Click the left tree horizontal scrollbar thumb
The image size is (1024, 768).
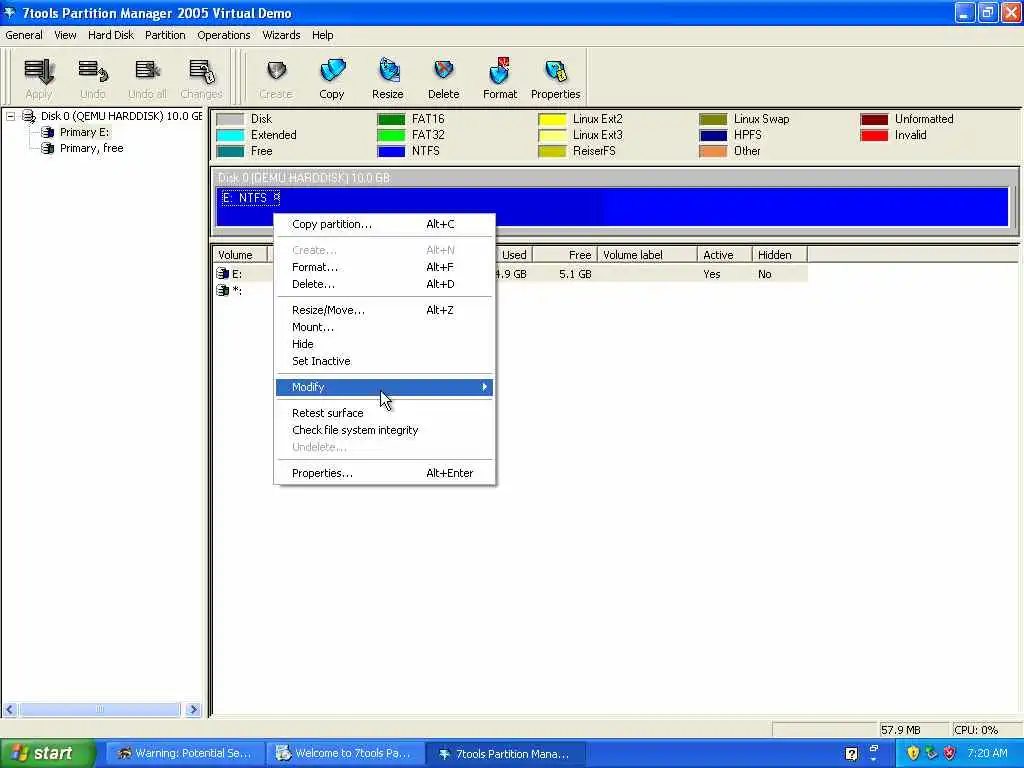pos(100,710)
